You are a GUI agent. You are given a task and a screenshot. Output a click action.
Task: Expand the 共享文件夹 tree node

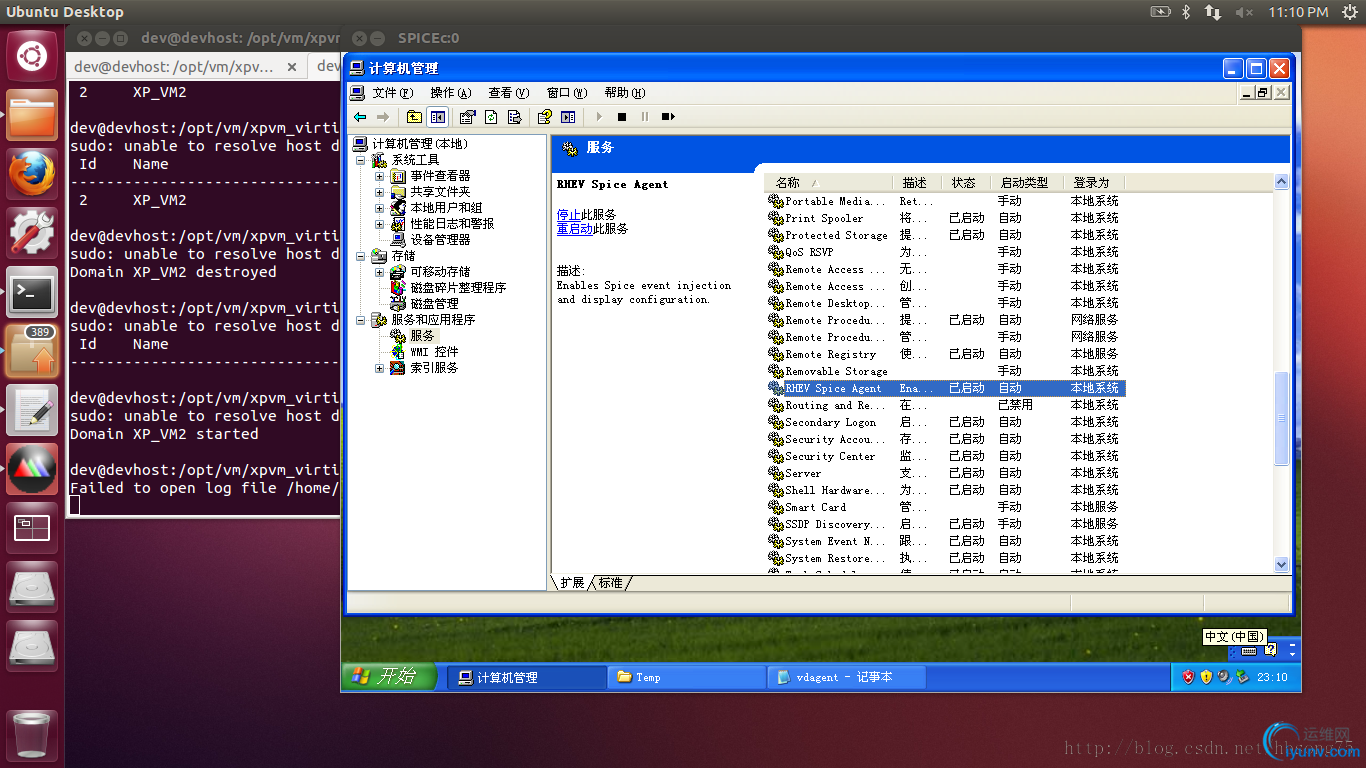tap(379, 192)
